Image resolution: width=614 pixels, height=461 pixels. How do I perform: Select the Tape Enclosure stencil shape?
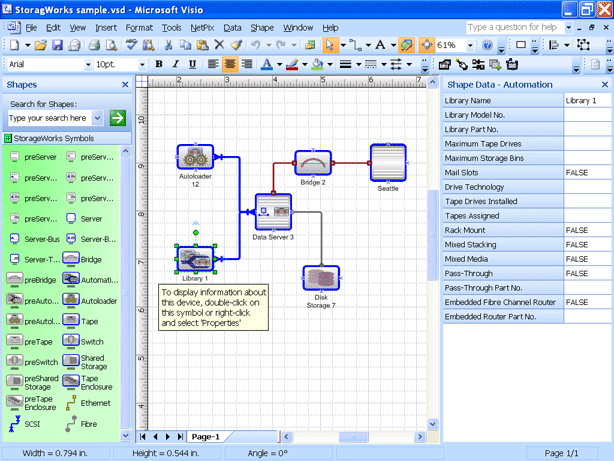click(87, 383)
